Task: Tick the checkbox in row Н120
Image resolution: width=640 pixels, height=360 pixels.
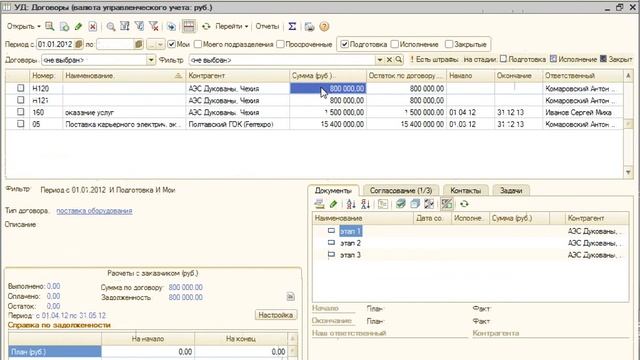Action: coord(21,88)
